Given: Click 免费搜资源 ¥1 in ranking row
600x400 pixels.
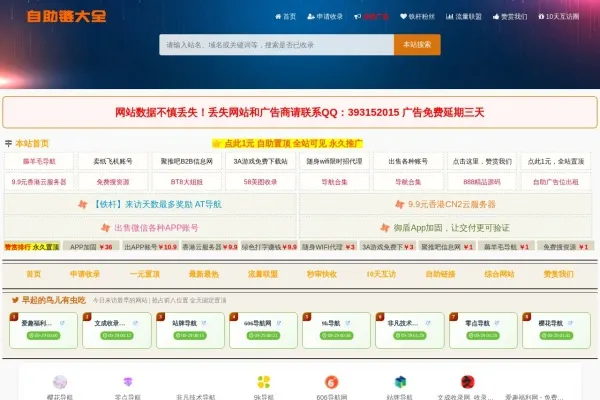Looking at the screenshot, I should tap(566, 247).
